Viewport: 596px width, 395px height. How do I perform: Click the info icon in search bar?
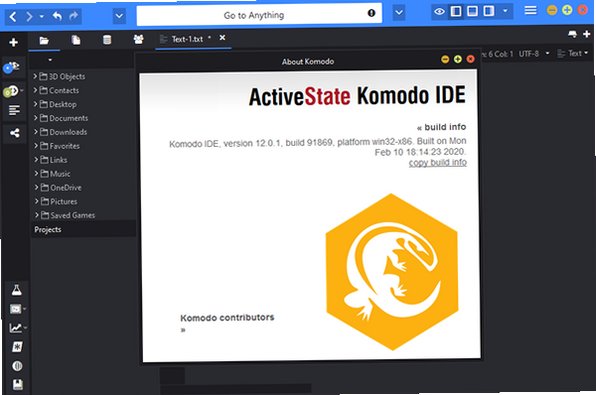click(371, 13)
